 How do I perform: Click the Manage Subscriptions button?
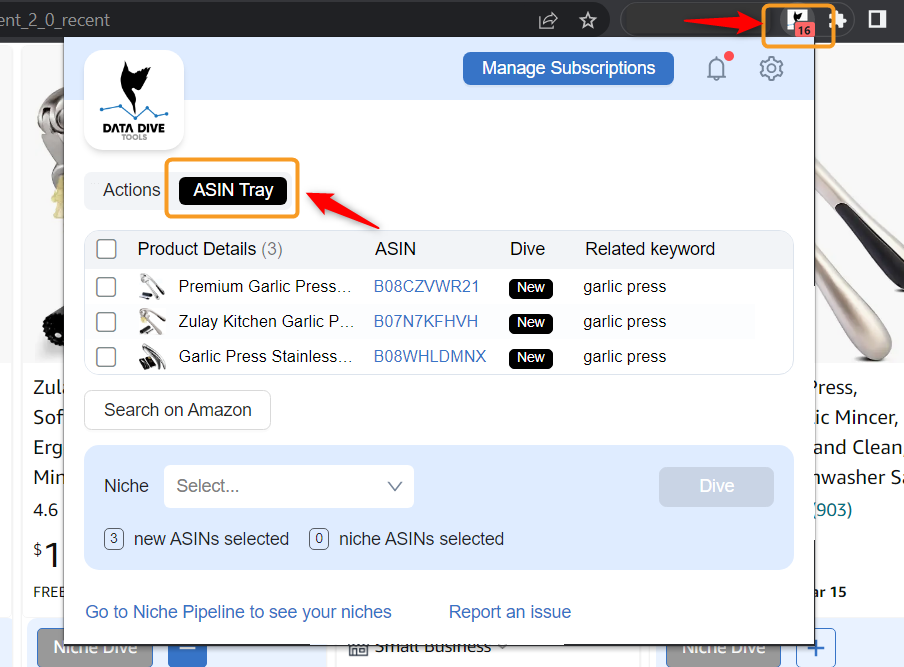click(568, 68)
